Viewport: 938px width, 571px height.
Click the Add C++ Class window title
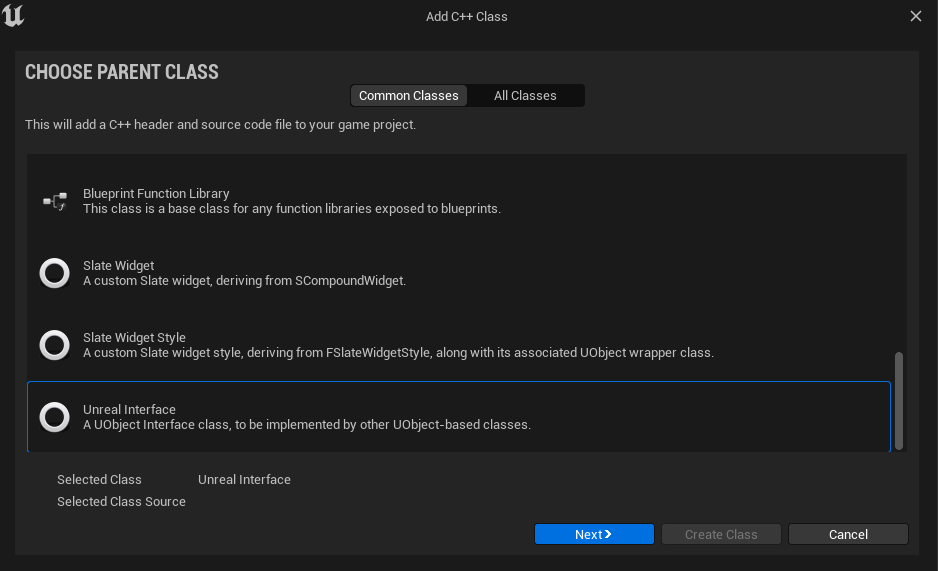coord(467,17)
